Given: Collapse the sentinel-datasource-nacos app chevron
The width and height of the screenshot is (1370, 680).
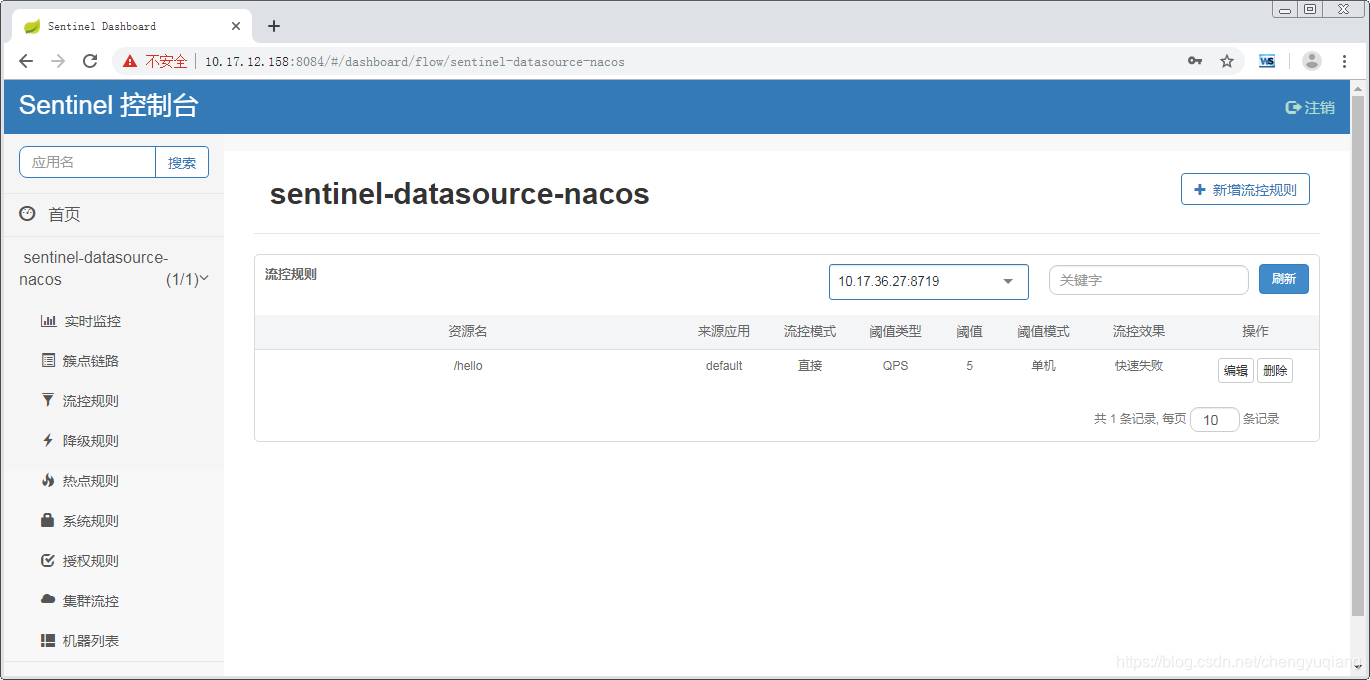Looking at the screenshot, I should pyautogui.click(x=204, y=279).
